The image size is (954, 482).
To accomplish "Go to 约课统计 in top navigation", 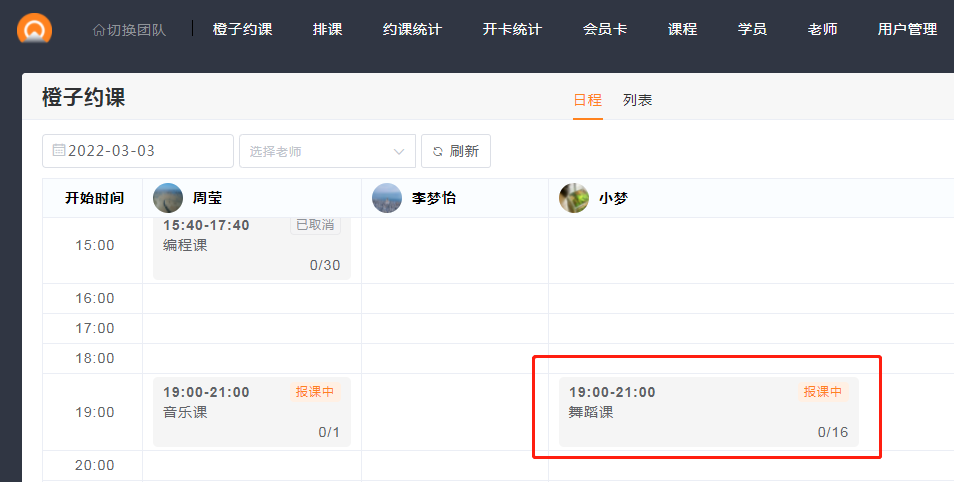I will (x=412, y=30).
